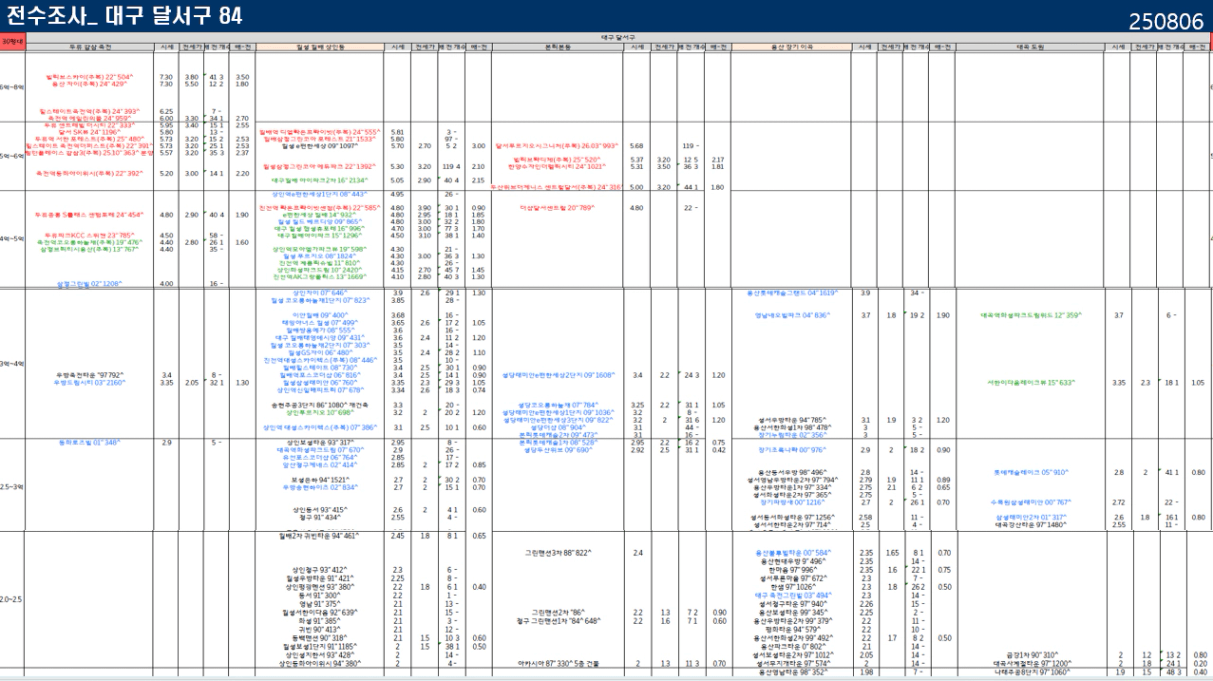Select the 월성e편한세상 apartment cell

pos(320,146)
